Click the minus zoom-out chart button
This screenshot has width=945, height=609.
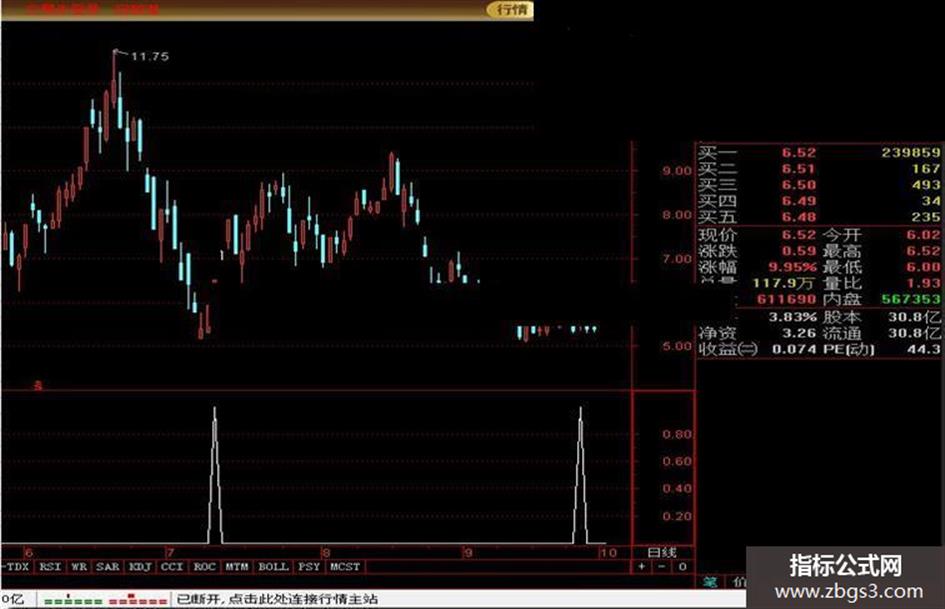coord(662,567)
